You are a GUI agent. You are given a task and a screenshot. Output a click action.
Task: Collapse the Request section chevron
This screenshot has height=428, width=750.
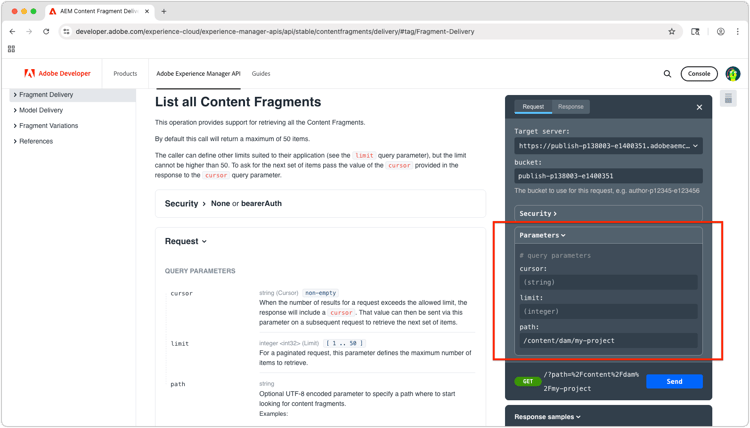(x=204, y=241)
